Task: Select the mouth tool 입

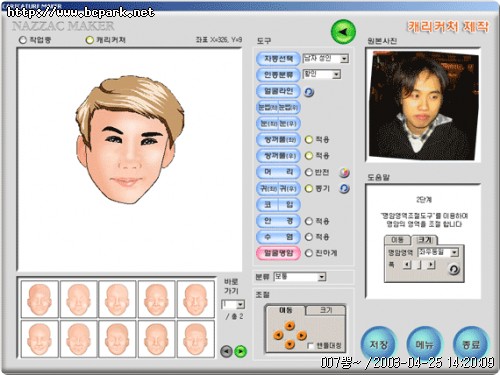Action: point(289,205)
